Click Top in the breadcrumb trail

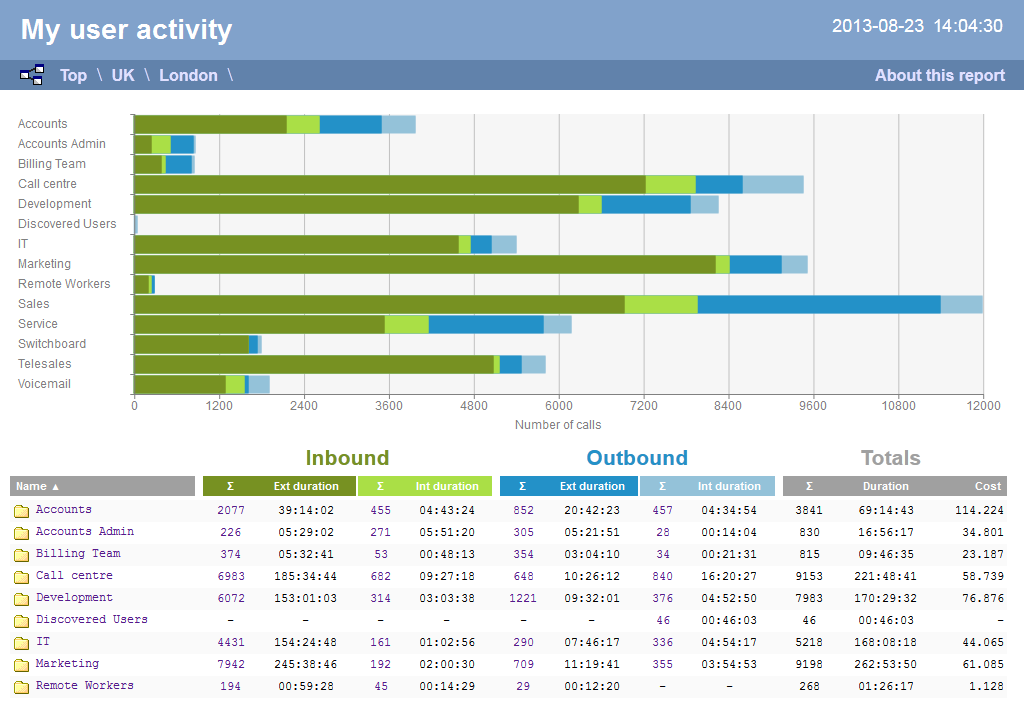pyautogui.click(x=73, y=74)
